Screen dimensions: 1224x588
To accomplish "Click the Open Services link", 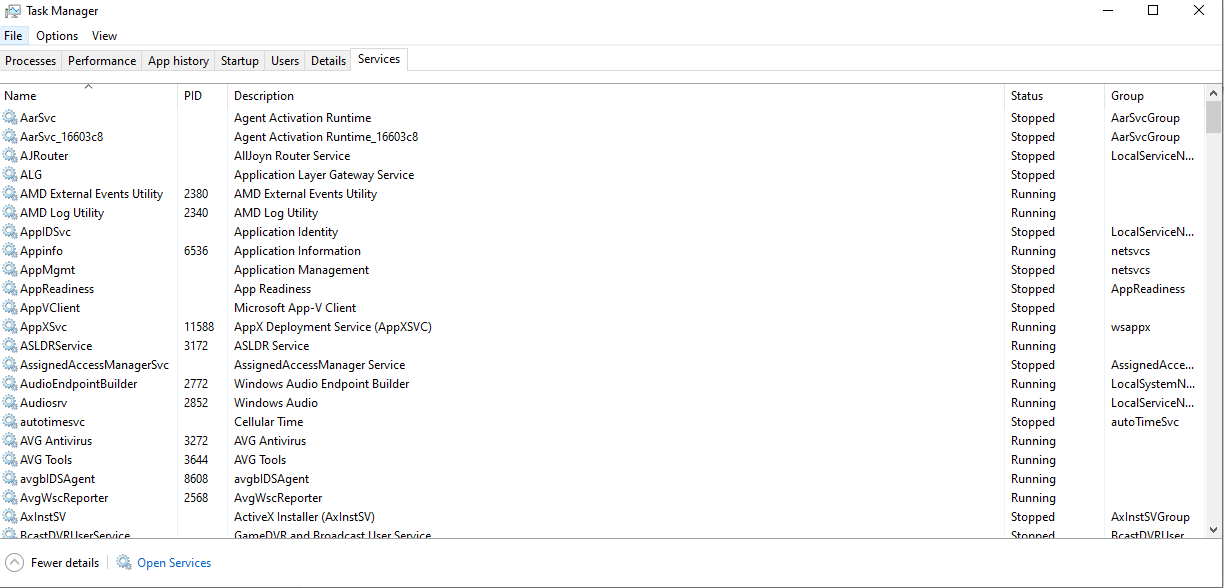I will [x=174, y=563].
